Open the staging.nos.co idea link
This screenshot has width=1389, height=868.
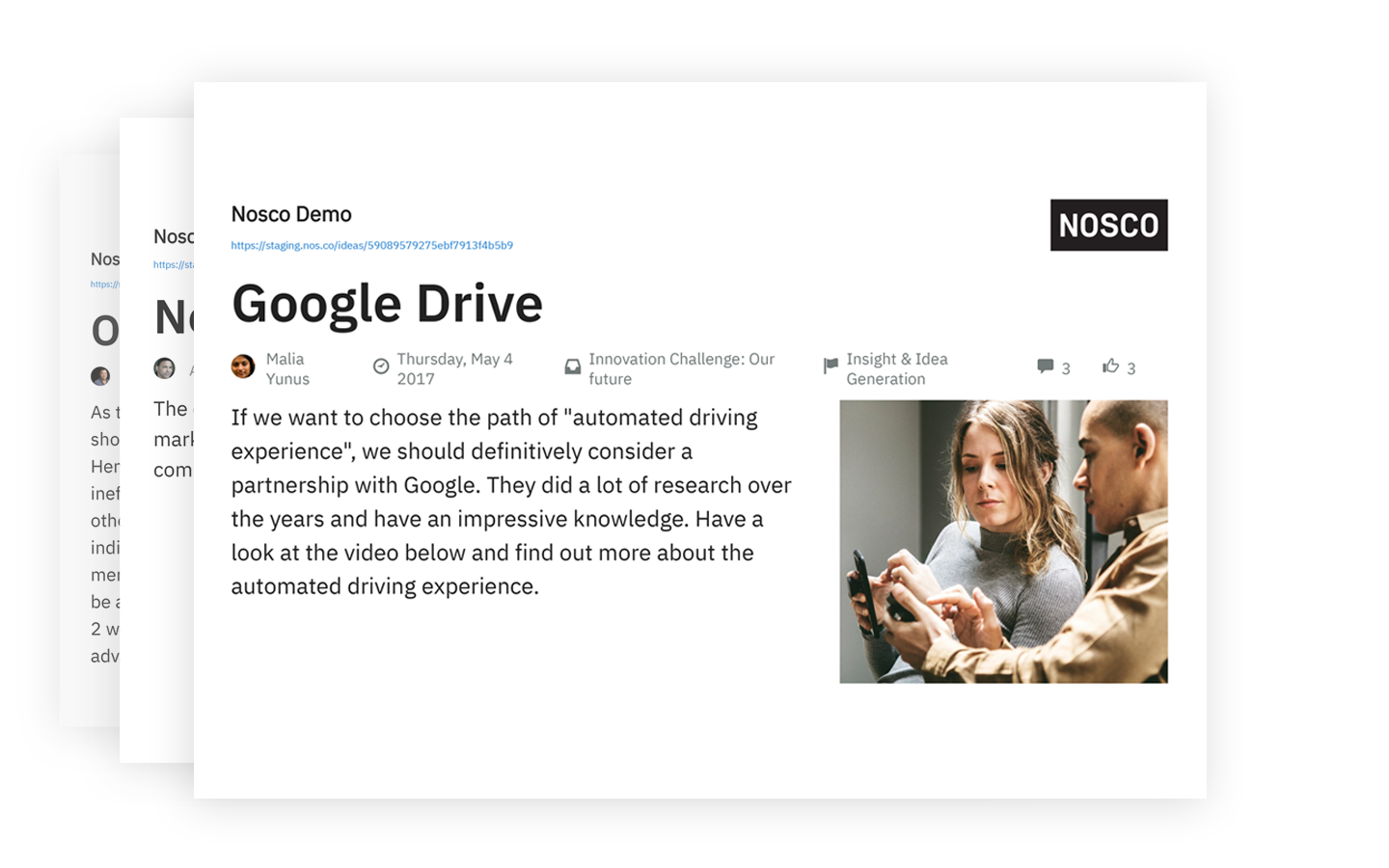click(x=371, y=245)
